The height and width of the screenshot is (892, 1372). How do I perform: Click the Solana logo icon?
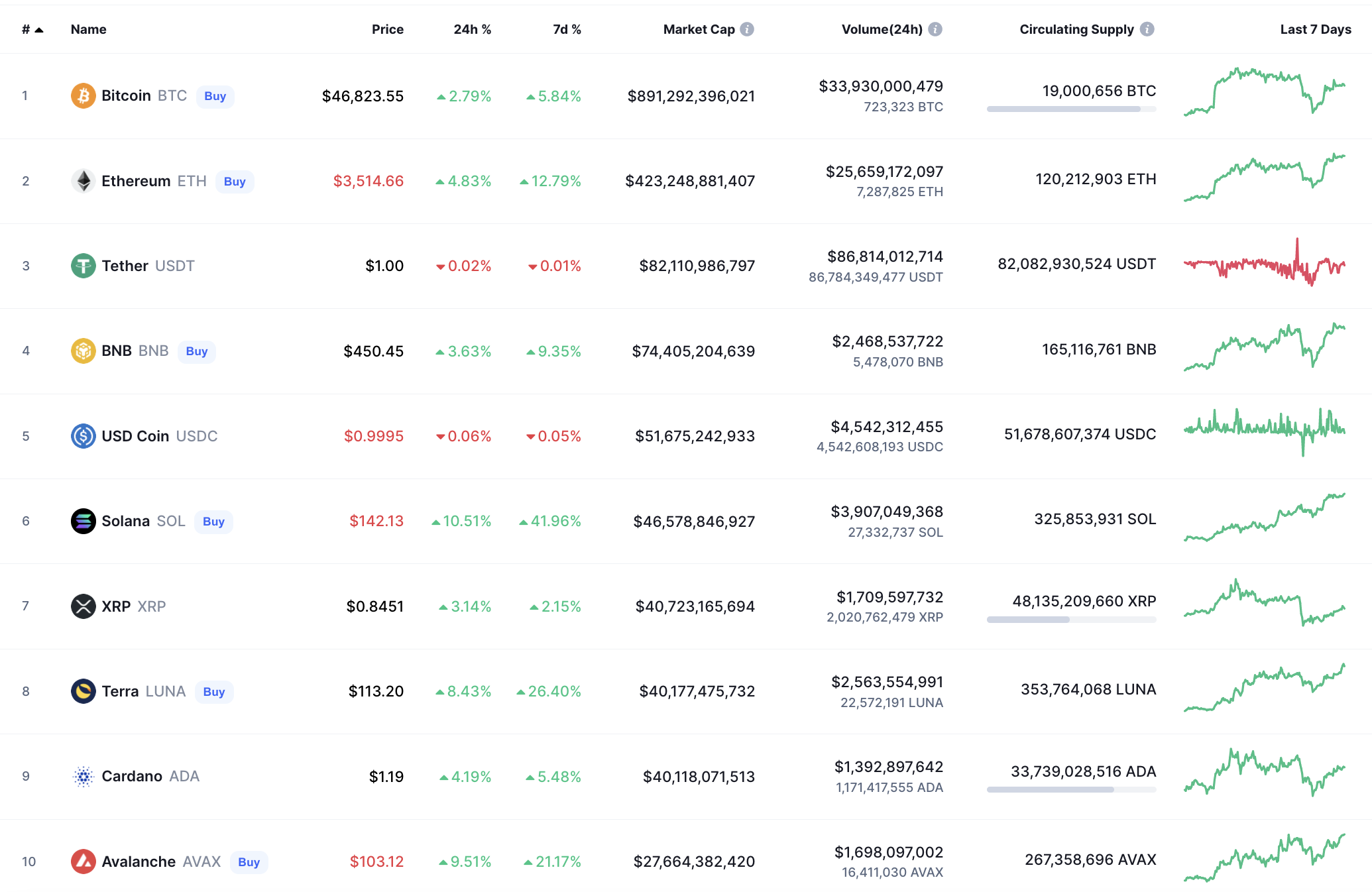83,521
